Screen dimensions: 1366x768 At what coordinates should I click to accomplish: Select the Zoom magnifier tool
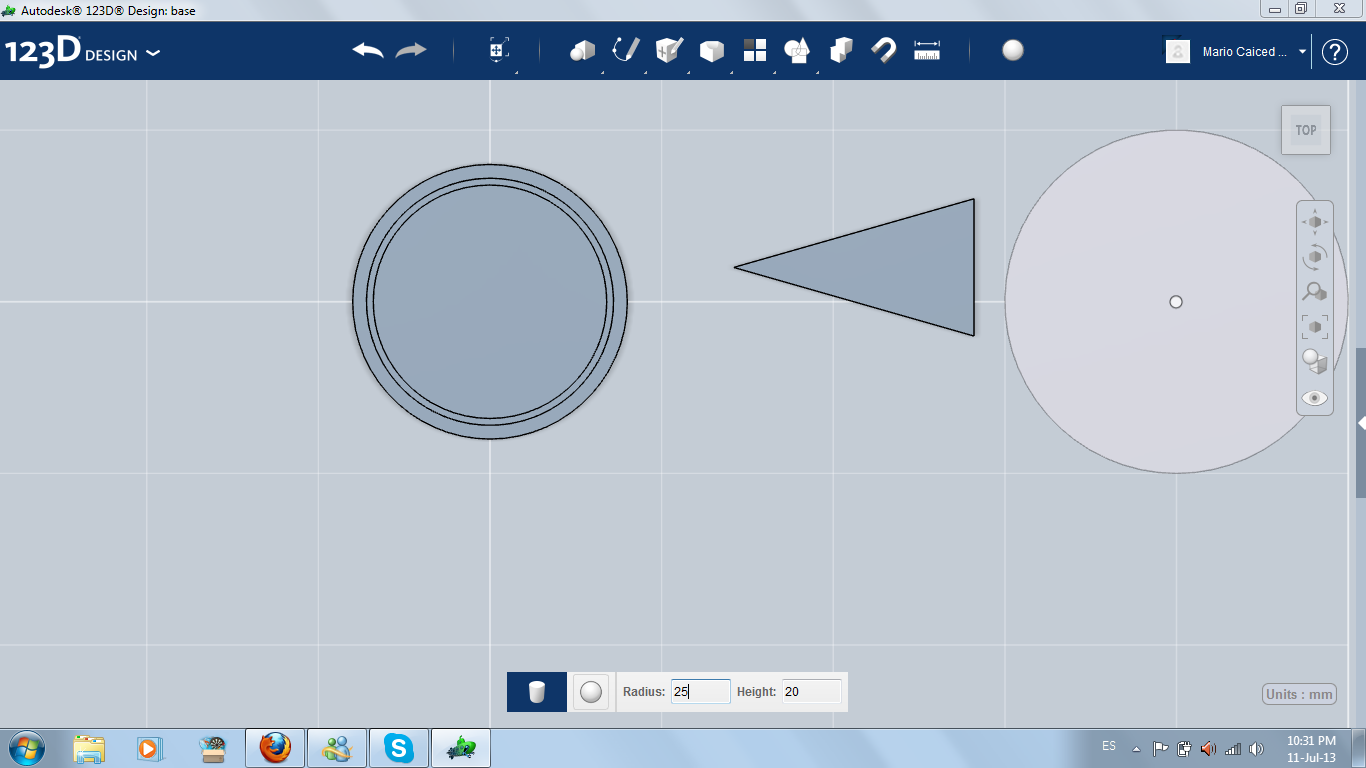point(1315,292)
